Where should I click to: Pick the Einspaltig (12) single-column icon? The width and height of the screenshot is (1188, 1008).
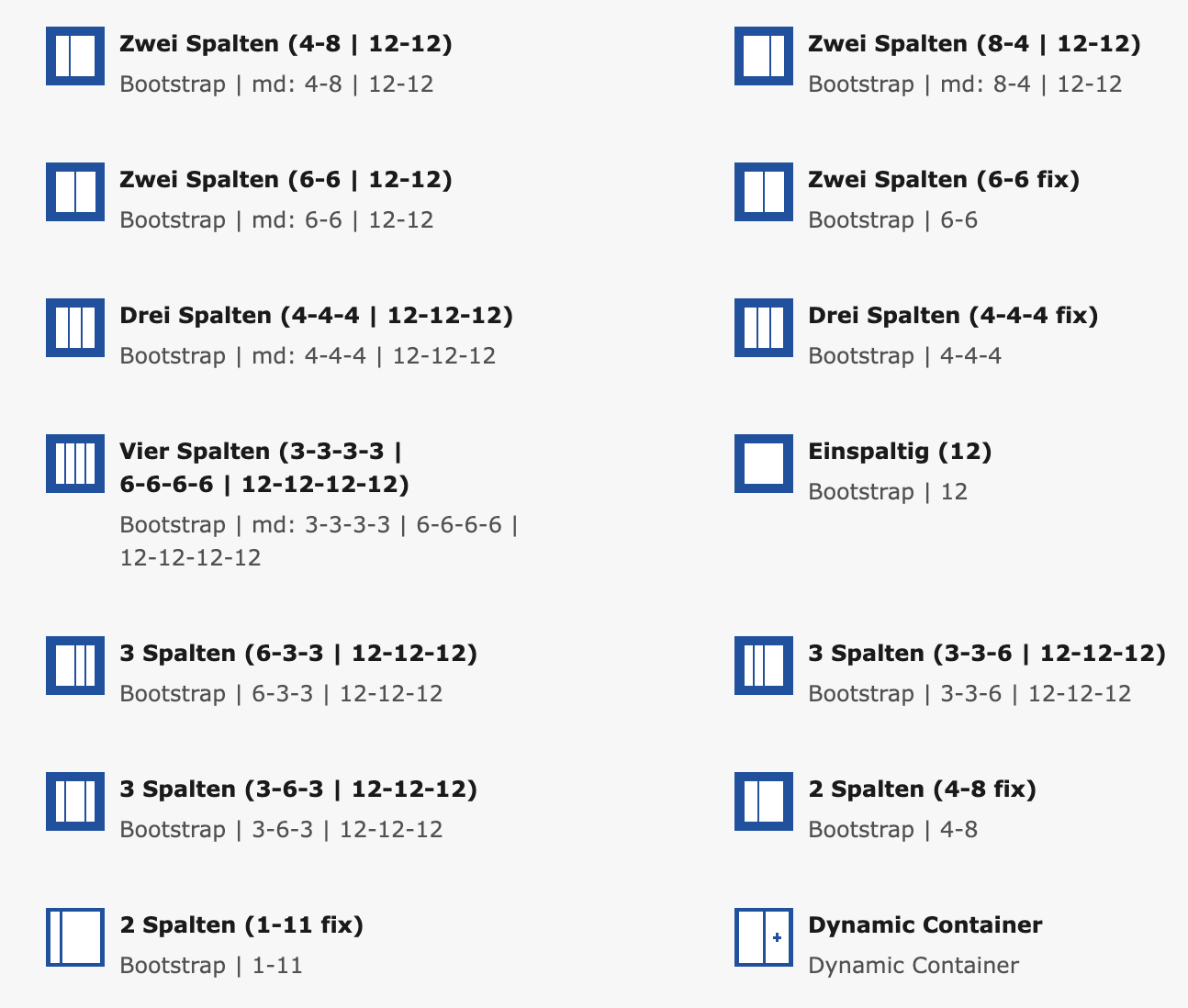(x=764, y=464)
